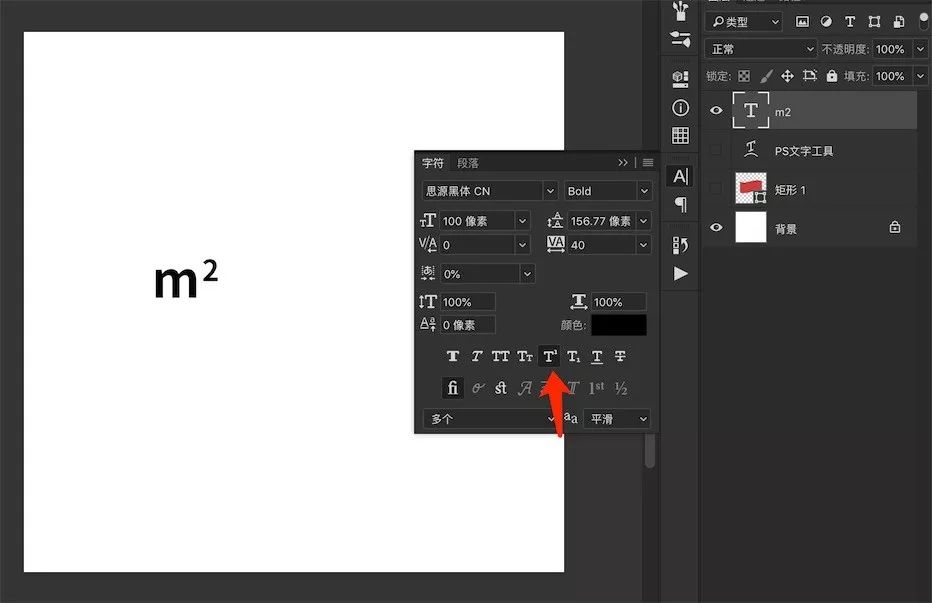
Task: Edit the font size value 100 像素
Action: click(470, 220)
